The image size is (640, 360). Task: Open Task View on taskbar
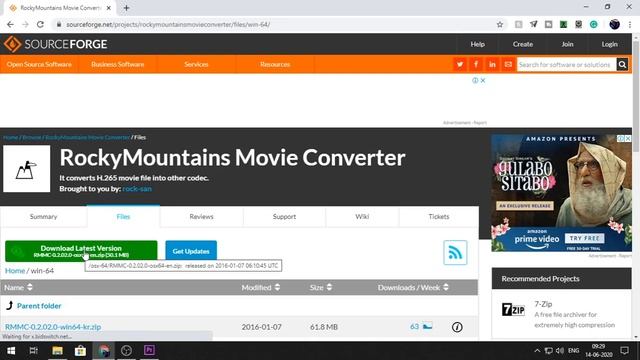33,351
